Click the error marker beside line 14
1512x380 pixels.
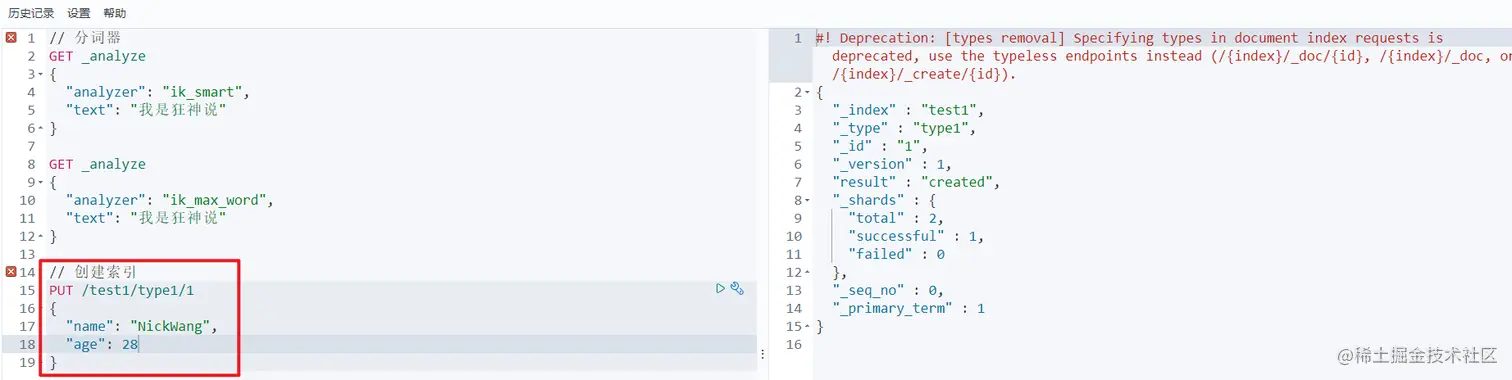[x=11, y=272]
